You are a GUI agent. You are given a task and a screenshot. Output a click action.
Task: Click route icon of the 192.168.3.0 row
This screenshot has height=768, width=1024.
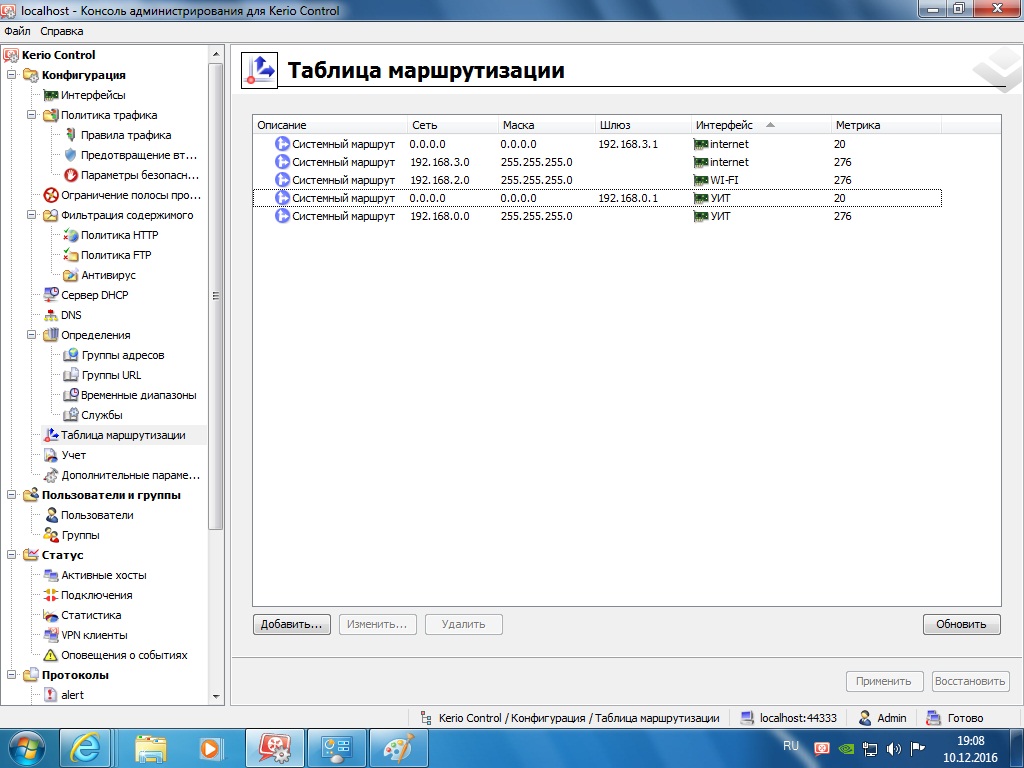[282, 161]
